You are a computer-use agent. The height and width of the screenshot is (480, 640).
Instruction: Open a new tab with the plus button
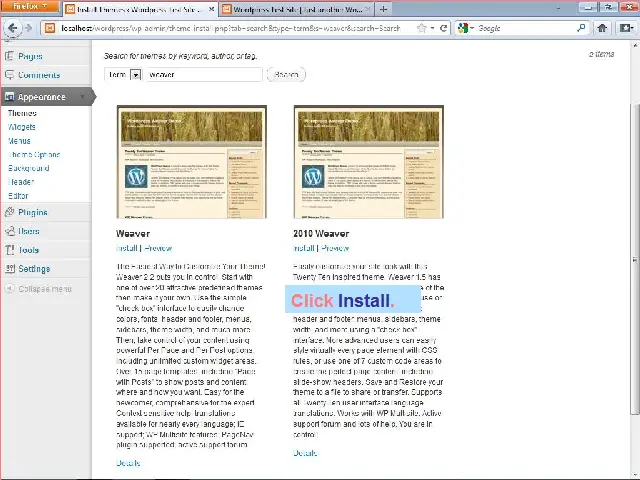[383, 9]
